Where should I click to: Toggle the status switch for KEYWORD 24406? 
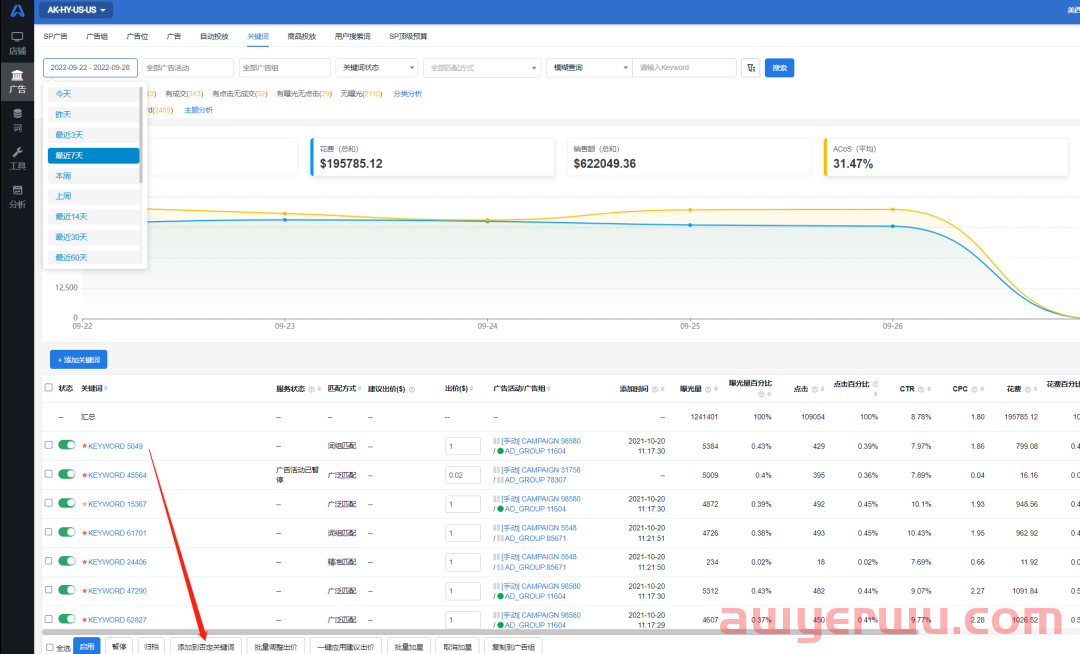click(67, 560)
